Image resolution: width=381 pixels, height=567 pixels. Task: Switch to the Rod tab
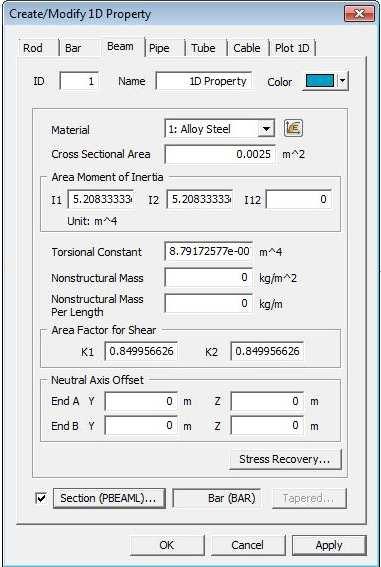(33, 48)
